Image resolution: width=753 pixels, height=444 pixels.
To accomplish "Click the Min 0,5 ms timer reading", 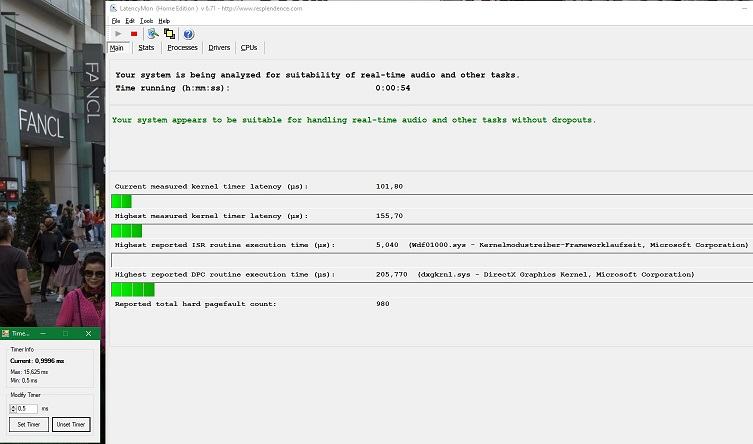I will [x=24, y=381].
